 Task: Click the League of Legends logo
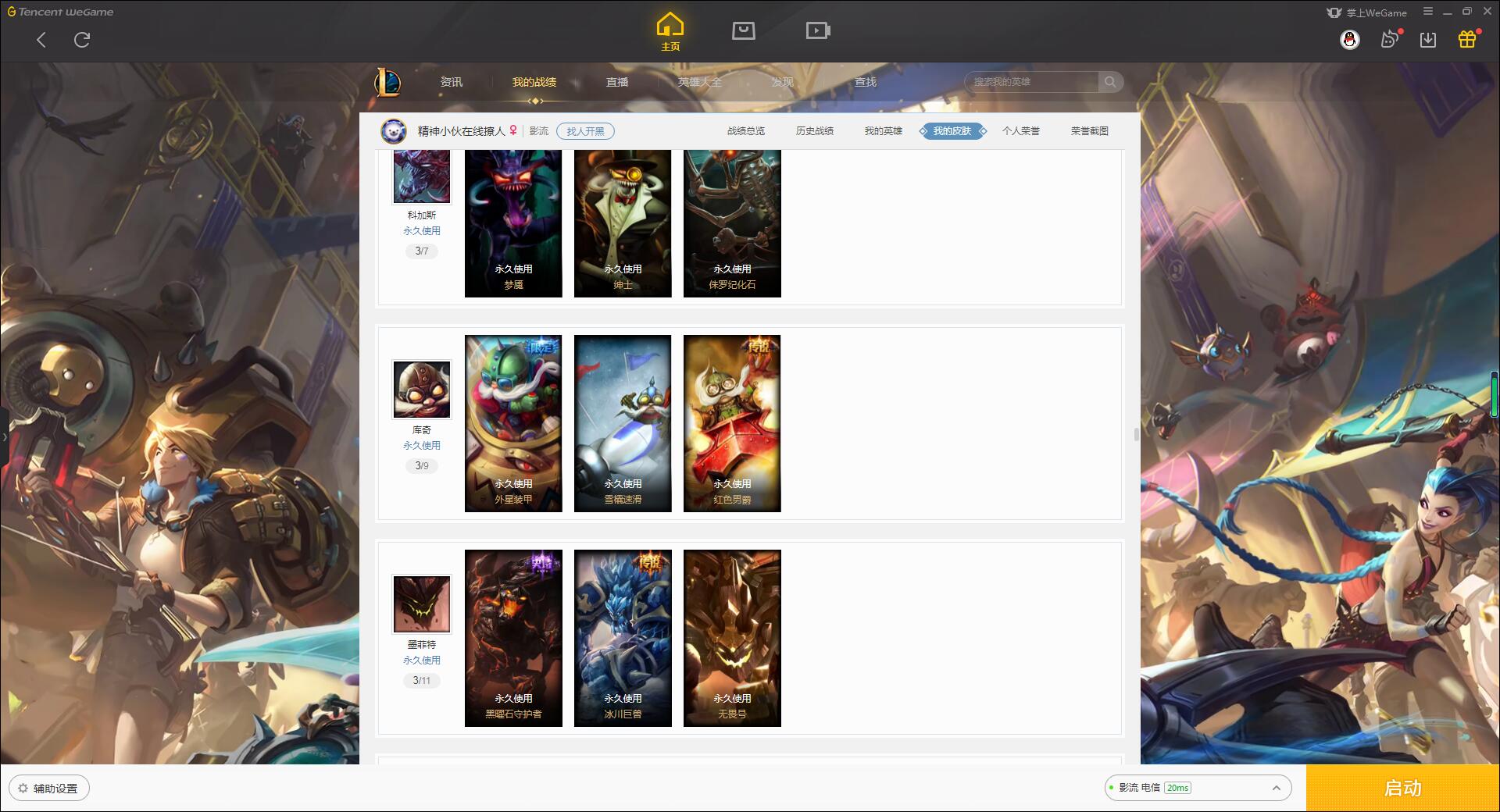[387, 82]
